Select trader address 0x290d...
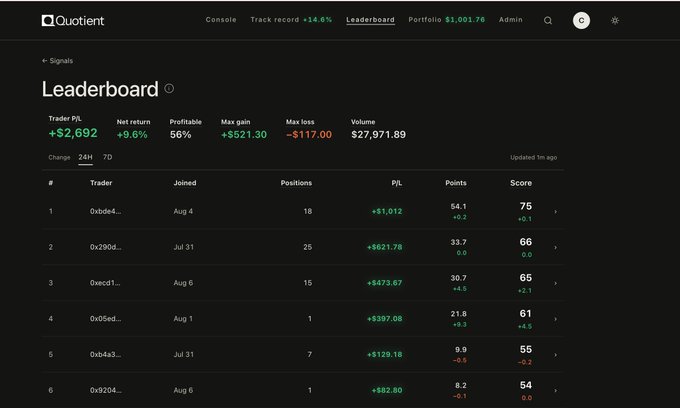 point(106,247)
